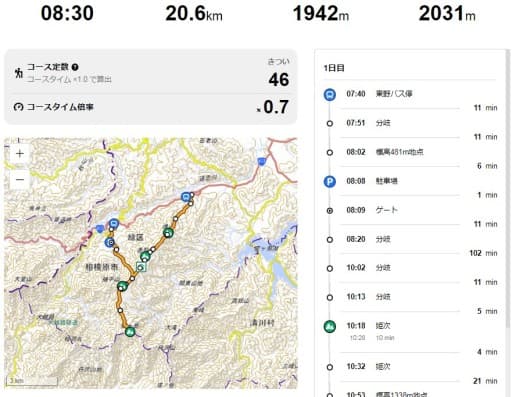Click the southernmost green summit marker on map
The width and height of the screenshot is (512, 397).
coord(130,332)
